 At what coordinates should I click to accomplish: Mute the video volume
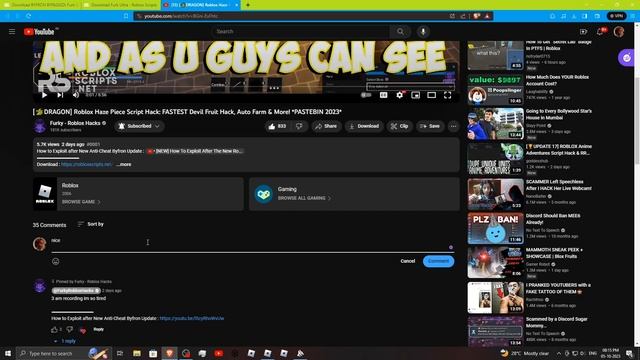[76, 95]
